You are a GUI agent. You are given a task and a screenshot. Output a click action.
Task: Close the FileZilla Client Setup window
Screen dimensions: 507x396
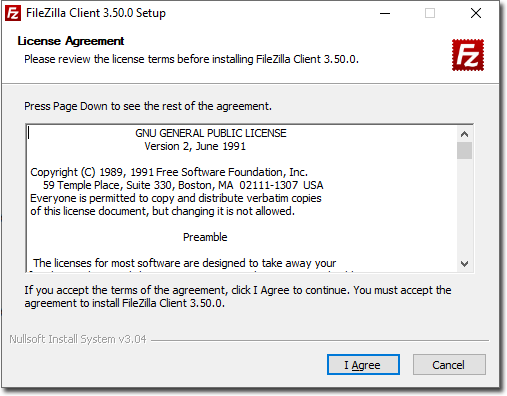476,13
